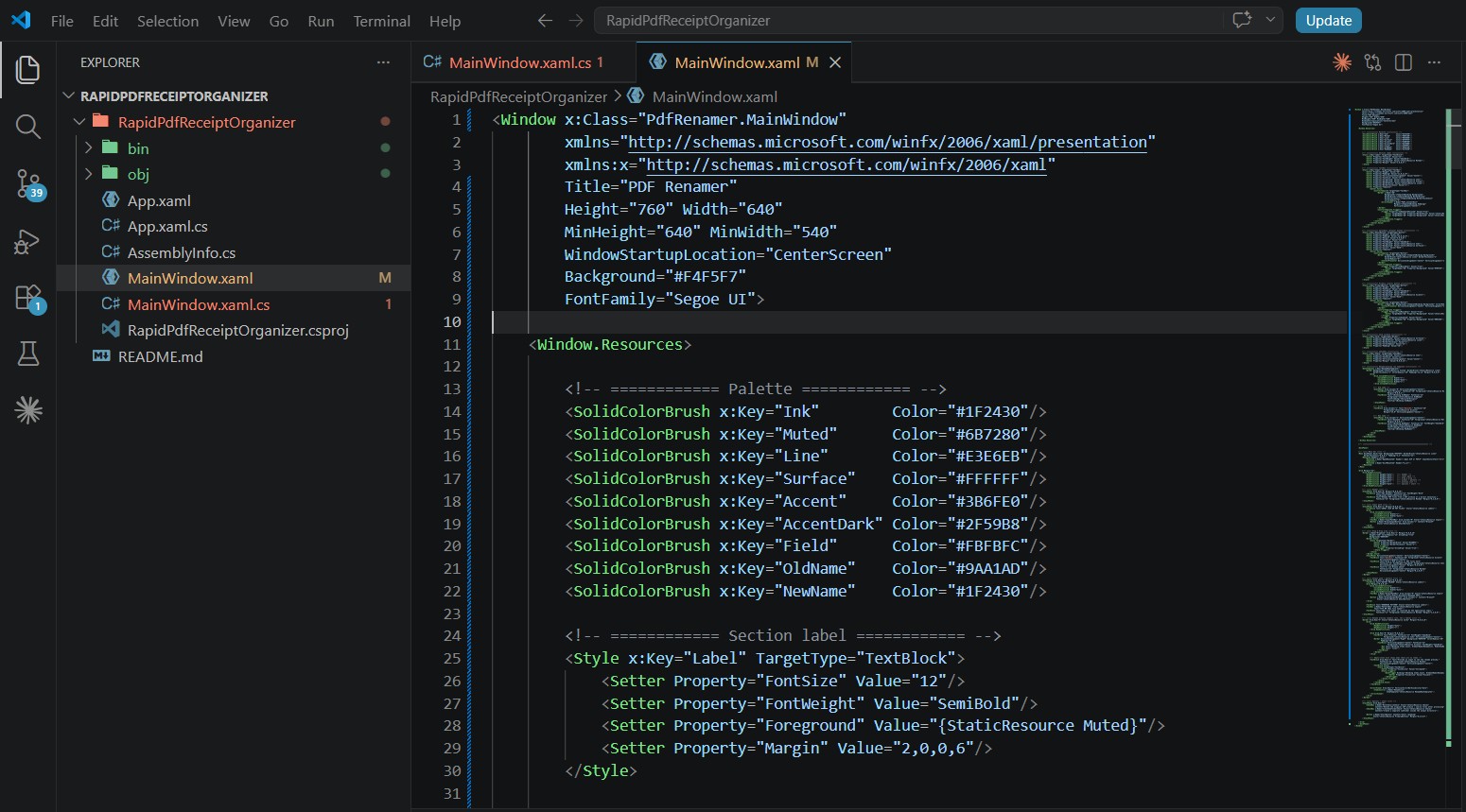The width and height of the screenshot is (1466, 812).
Task: Click the XAML file icon in breadcrumb
Action: point(637,96)
